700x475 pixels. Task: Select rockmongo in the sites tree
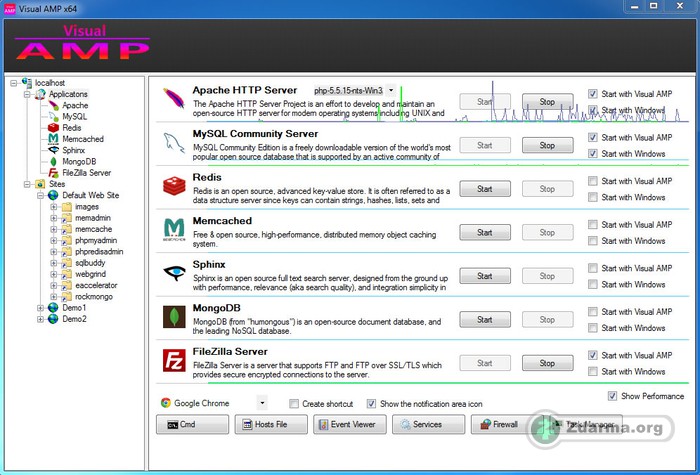[x=94, y=296]
